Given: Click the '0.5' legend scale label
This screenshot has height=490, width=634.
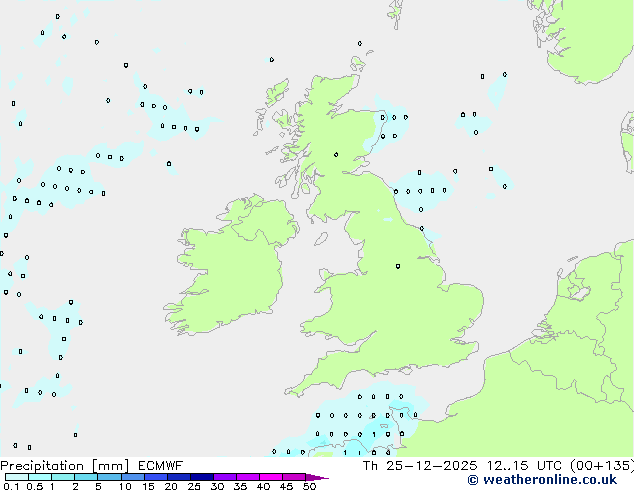Looking at the screenshot, I should click(x=35, y=486).
